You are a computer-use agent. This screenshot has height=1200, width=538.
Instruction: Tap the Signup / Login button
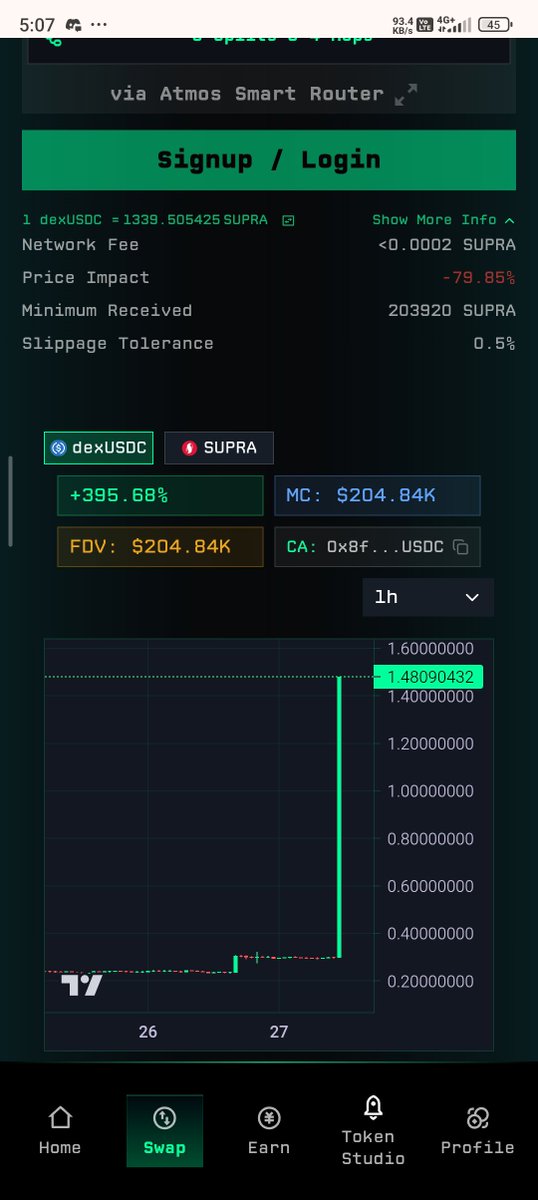click(269, 160)
